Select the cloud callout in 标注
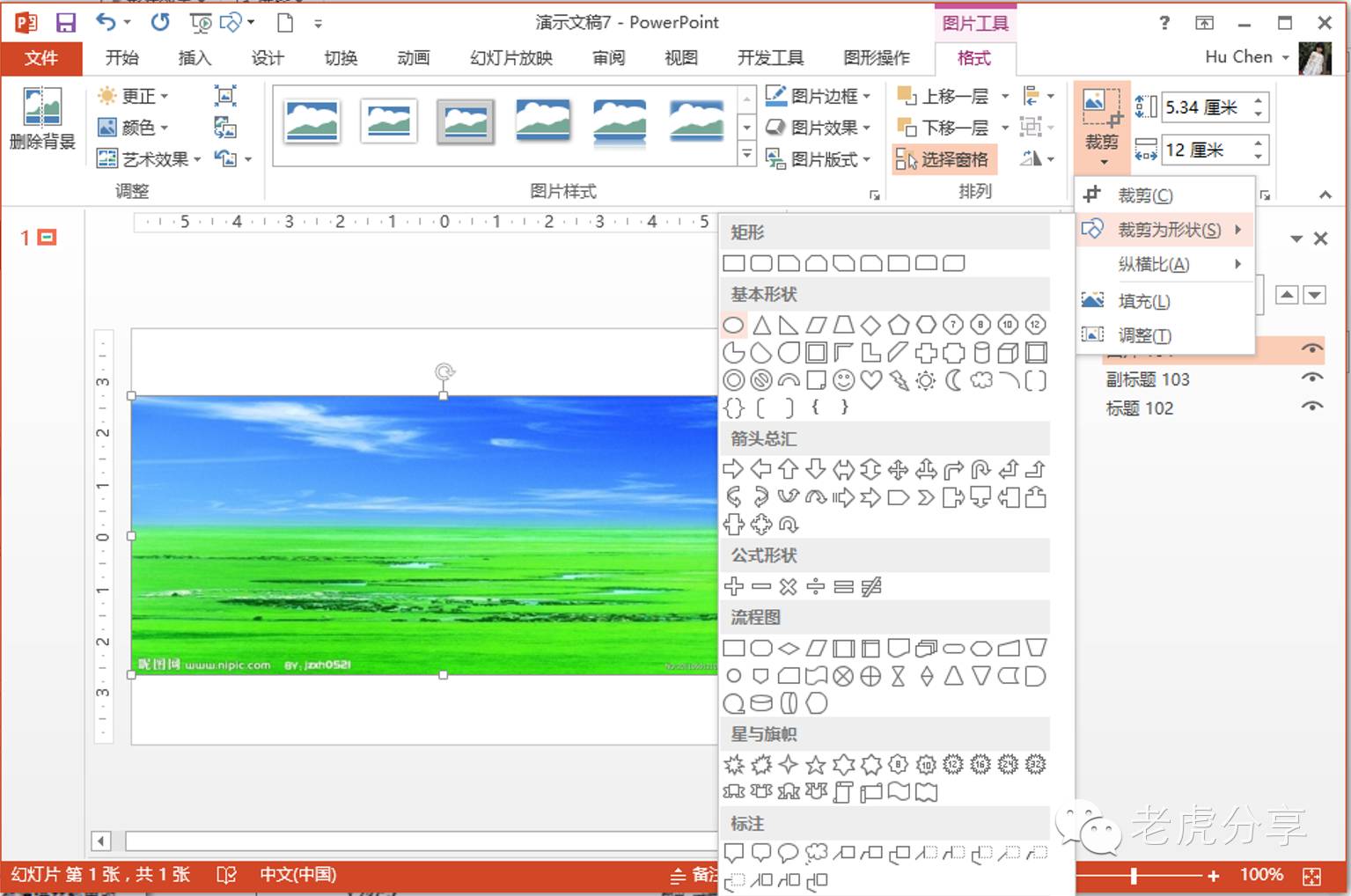 (816, 852)
